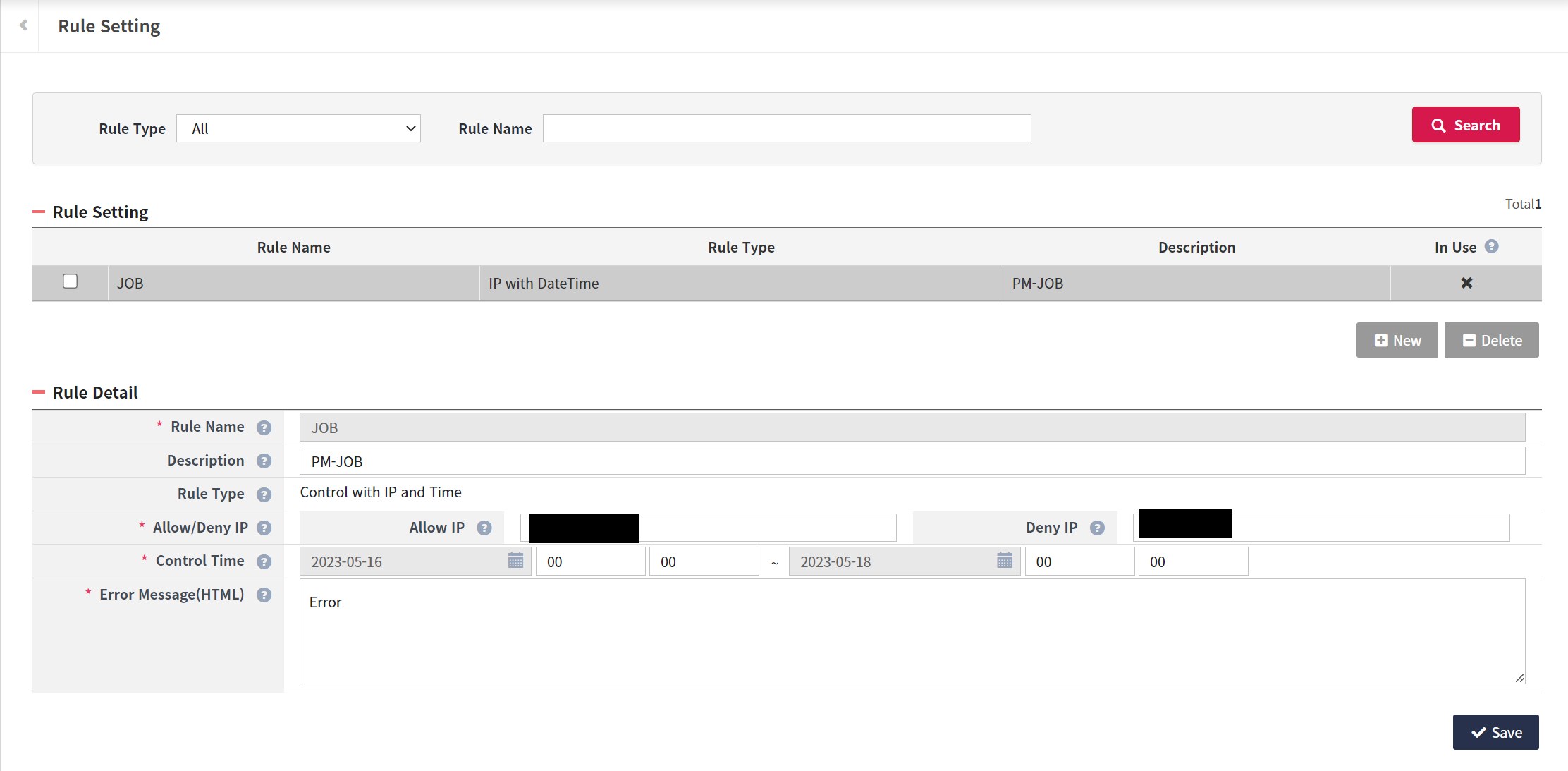This screenshot has width=1568, height=771.
Task: Click the Save button
Action: pyautogui.click(x=1495, y=731)
